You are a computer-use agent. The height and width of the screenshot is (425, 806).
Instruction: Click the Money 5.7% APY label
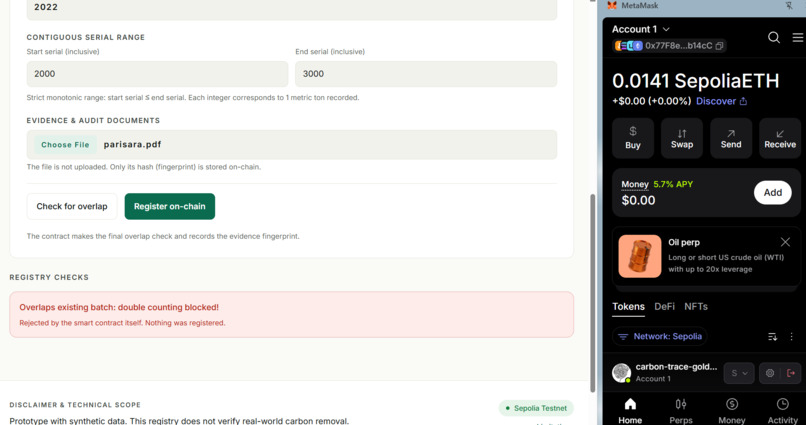(657, 184)
